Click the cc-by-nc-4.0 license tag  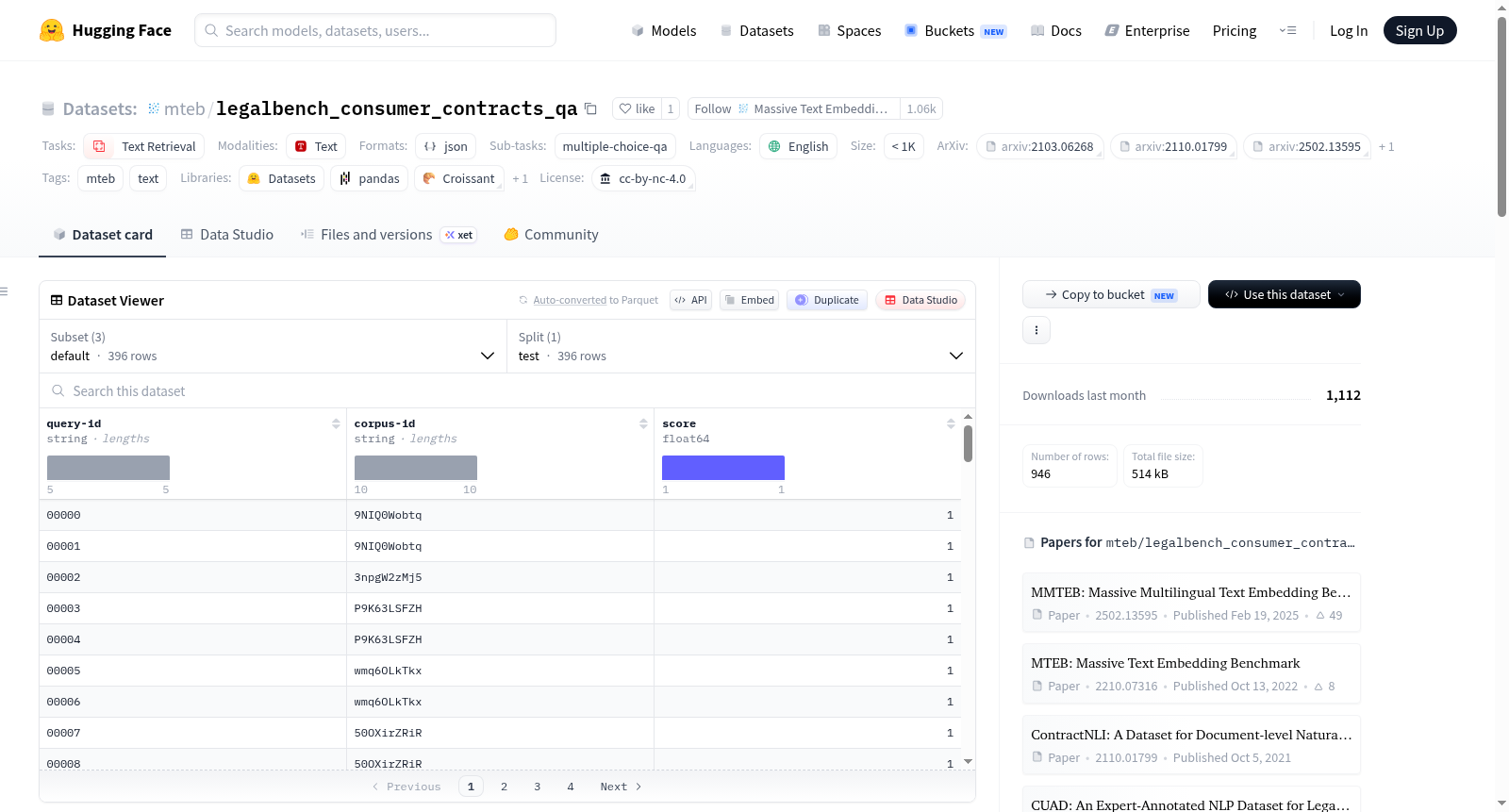coord(643,178)
